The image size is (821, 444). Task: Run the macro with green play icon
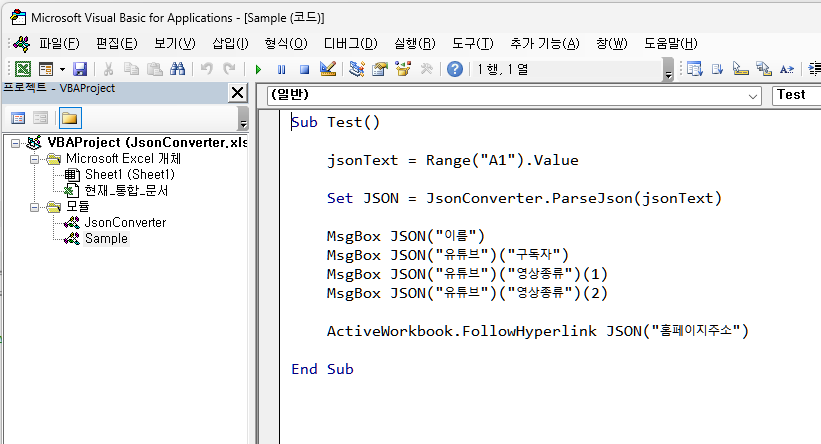tap(258, 69)
